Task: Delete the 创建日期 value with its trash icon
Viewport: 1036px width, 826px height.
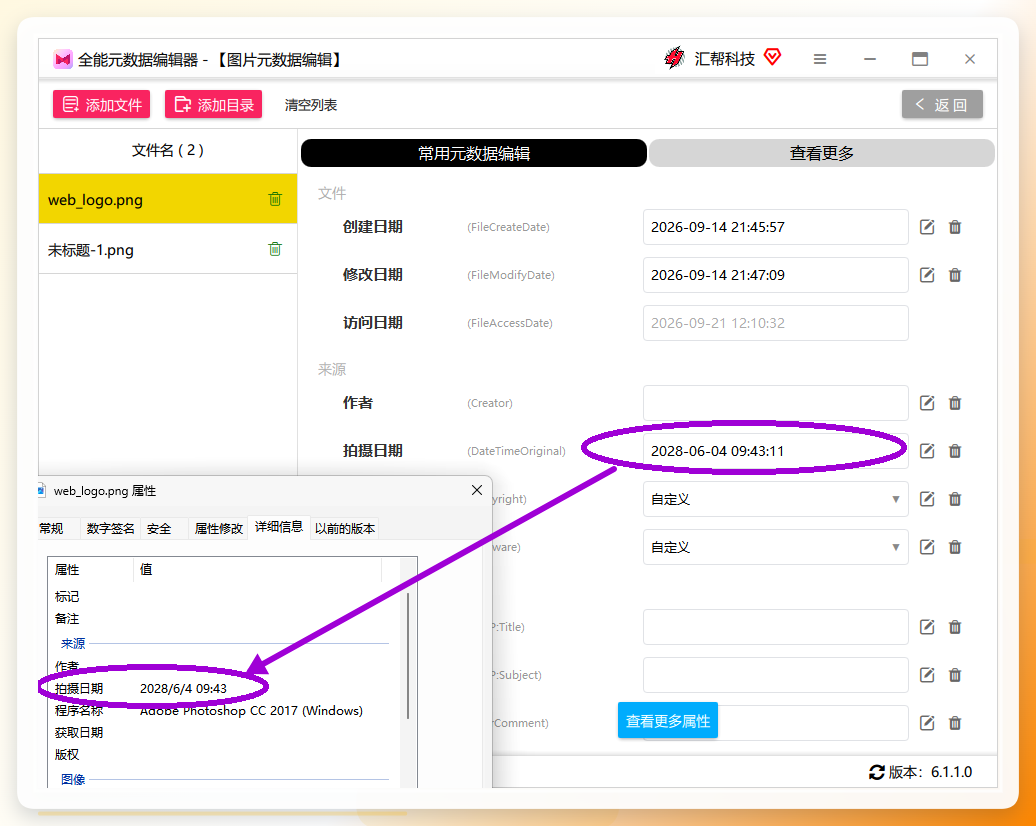Action: (x=955, y=227)
